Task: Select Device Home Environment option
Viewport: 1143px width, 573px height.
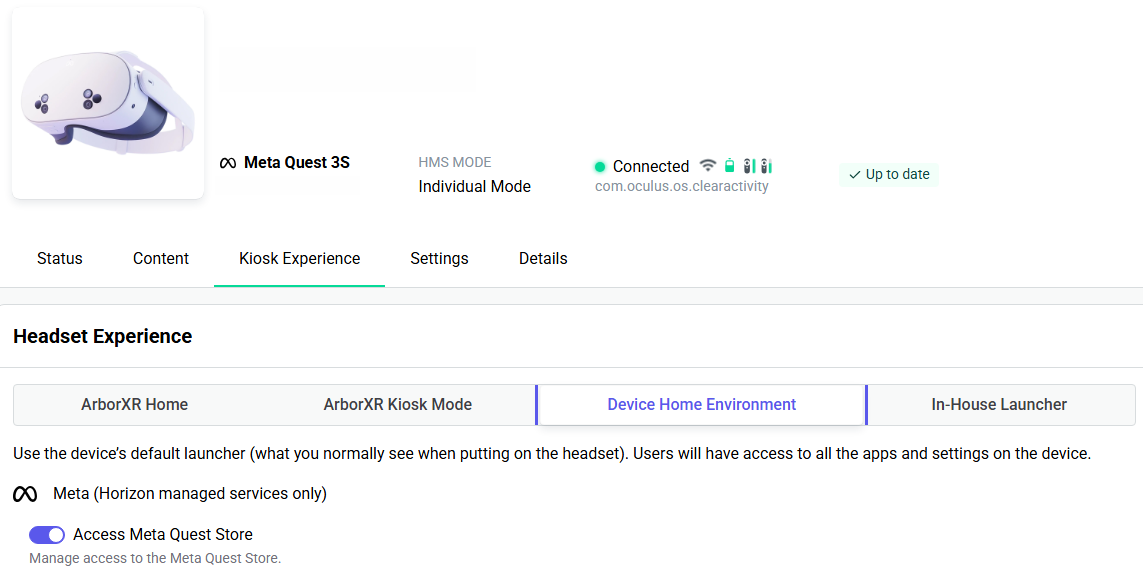Action: (702, 405)
